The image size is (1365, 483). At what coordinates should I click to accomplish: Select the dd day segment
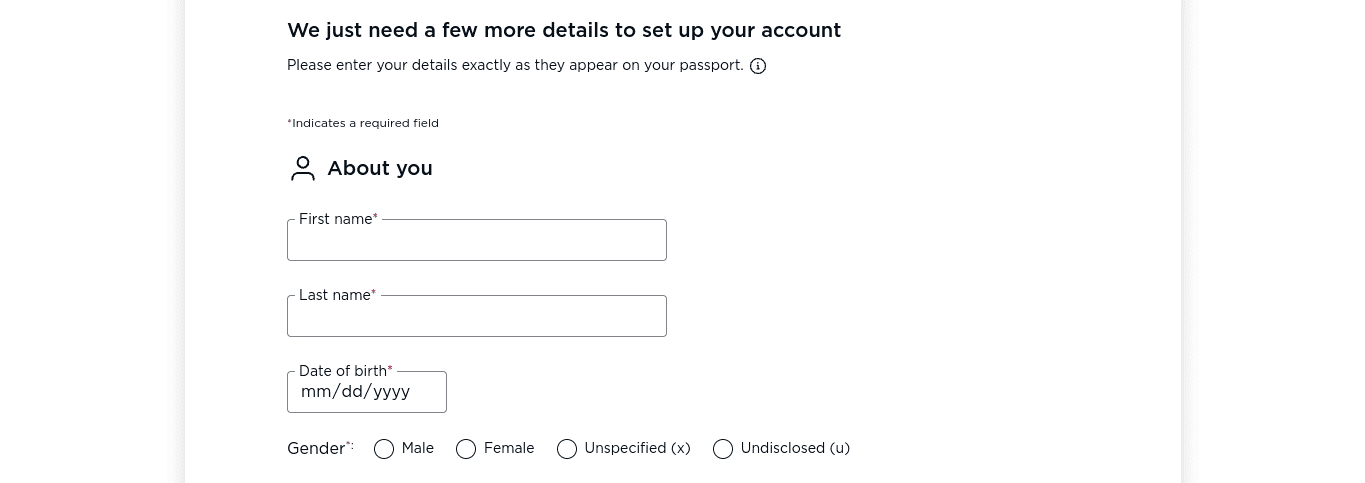(352, 392)
